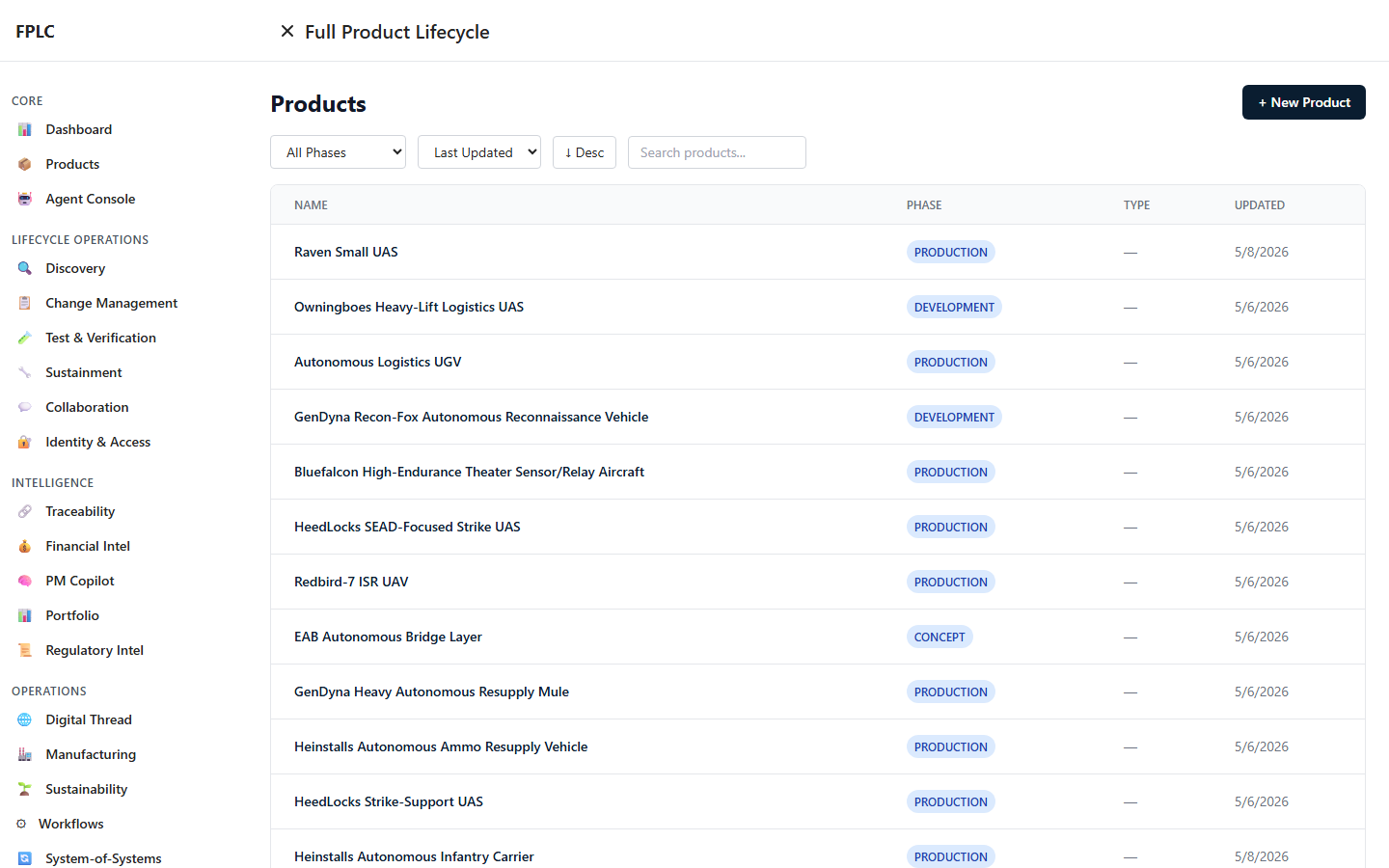The height and width of the screenshot is (868, 1389).
Task: Click Owningboes row DEVELOPMENT badge
Action: coord(954,307)
